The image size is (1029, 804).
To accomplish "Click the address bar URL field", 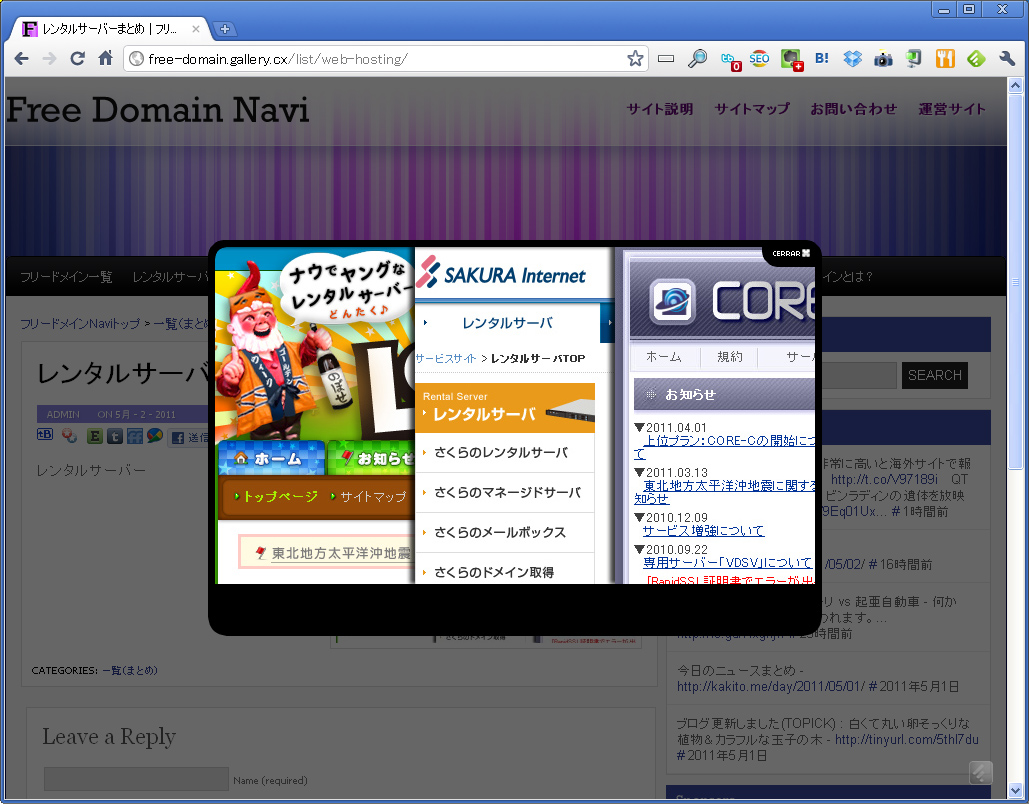I will (380, 59).
